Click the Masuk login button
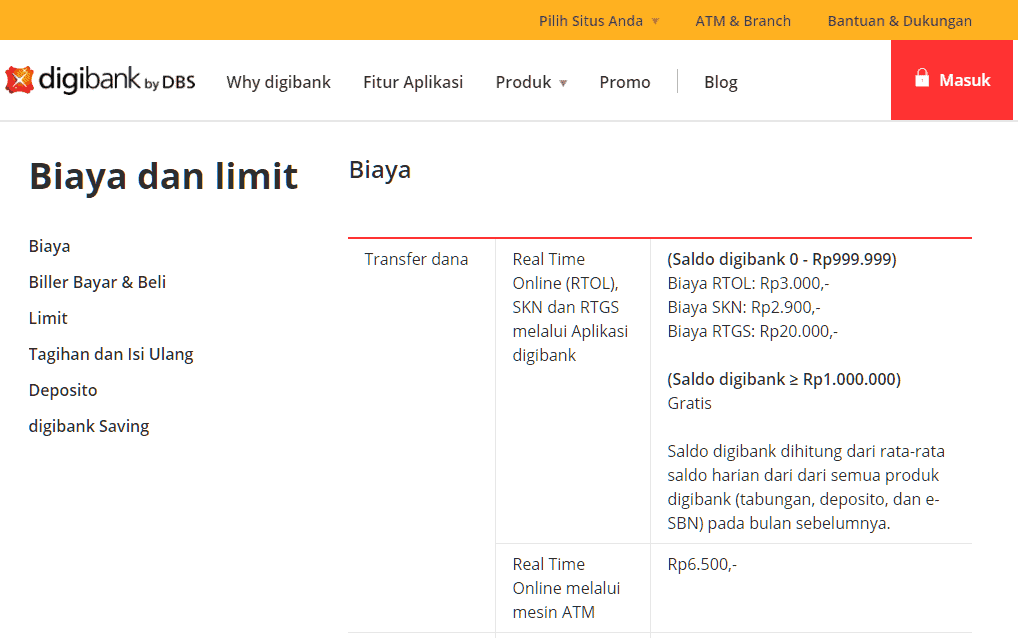This screenshot has width=1018, height=638. tap(950, 80)
